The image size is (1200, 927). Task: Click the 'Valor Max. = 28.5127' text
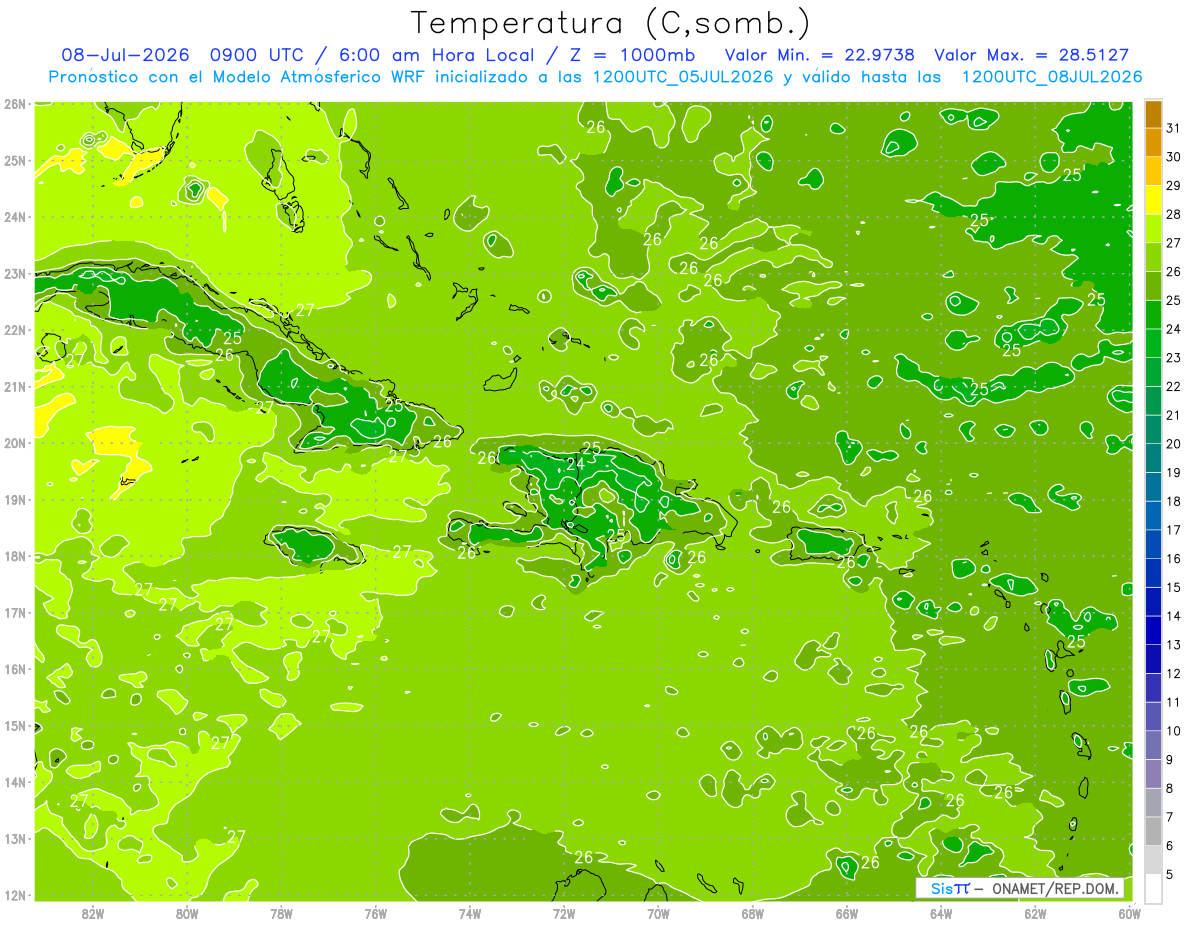click(x=1032, y=55)
